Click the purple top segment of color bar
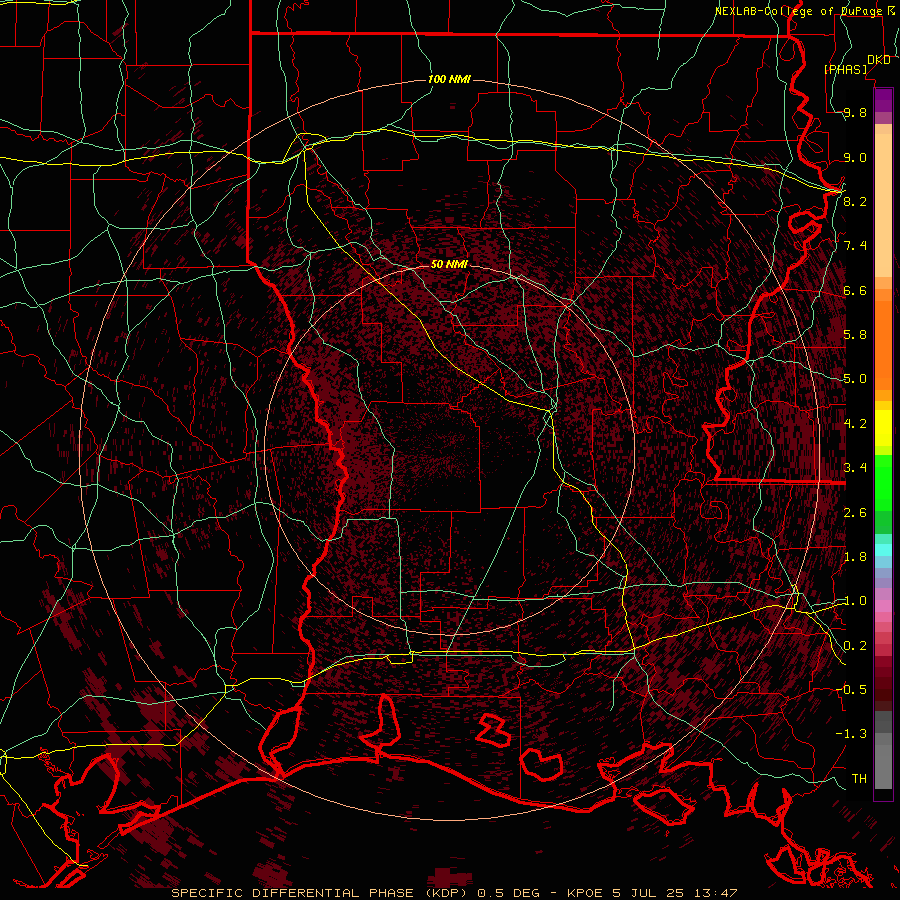900x900 pixels. pos(883,100)
